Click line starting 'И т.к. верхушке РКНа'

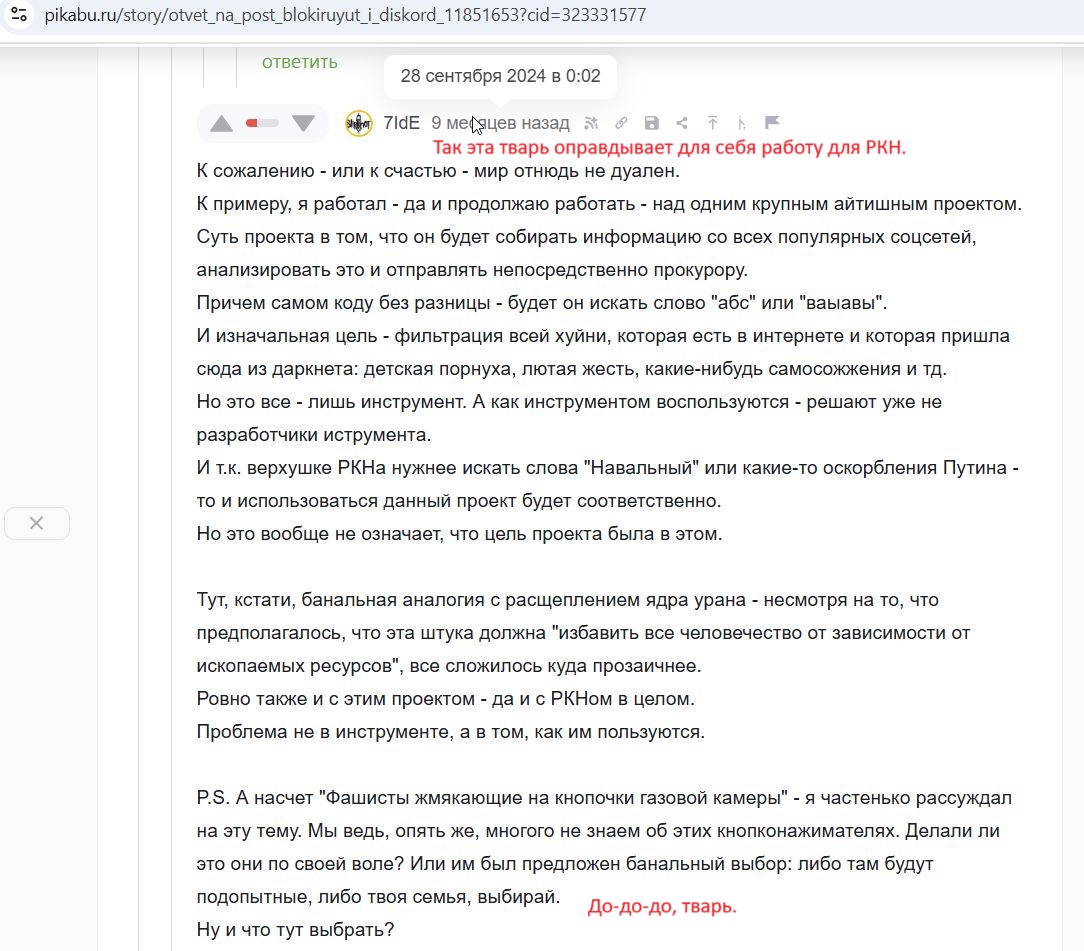tap(608, 468)
